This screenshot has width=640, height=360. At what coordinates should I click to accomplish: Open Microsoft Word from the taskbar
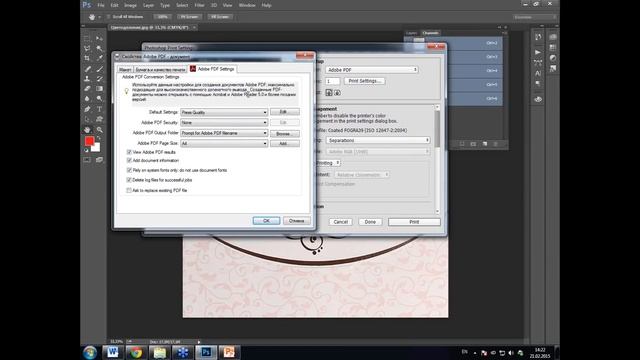(113, 352)
